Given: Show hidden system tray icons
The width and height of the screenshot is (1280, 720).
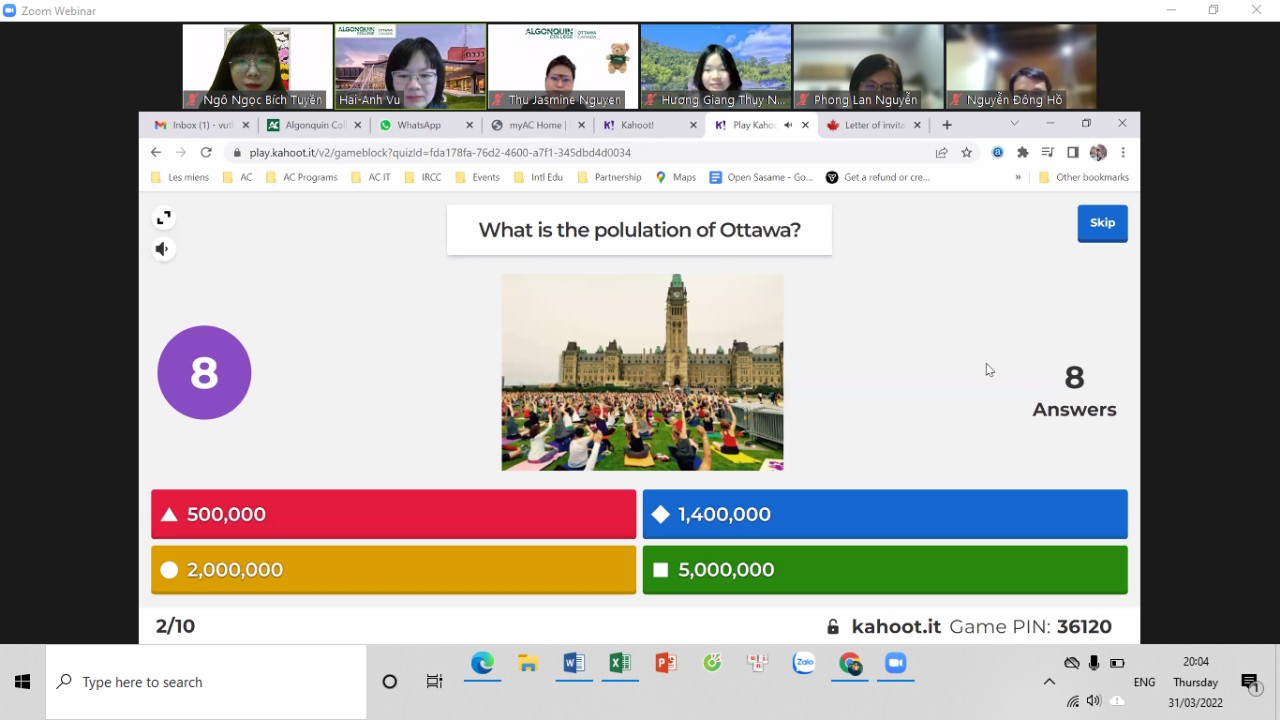Looking at the screenshot, I should [x=1049, y=682].
